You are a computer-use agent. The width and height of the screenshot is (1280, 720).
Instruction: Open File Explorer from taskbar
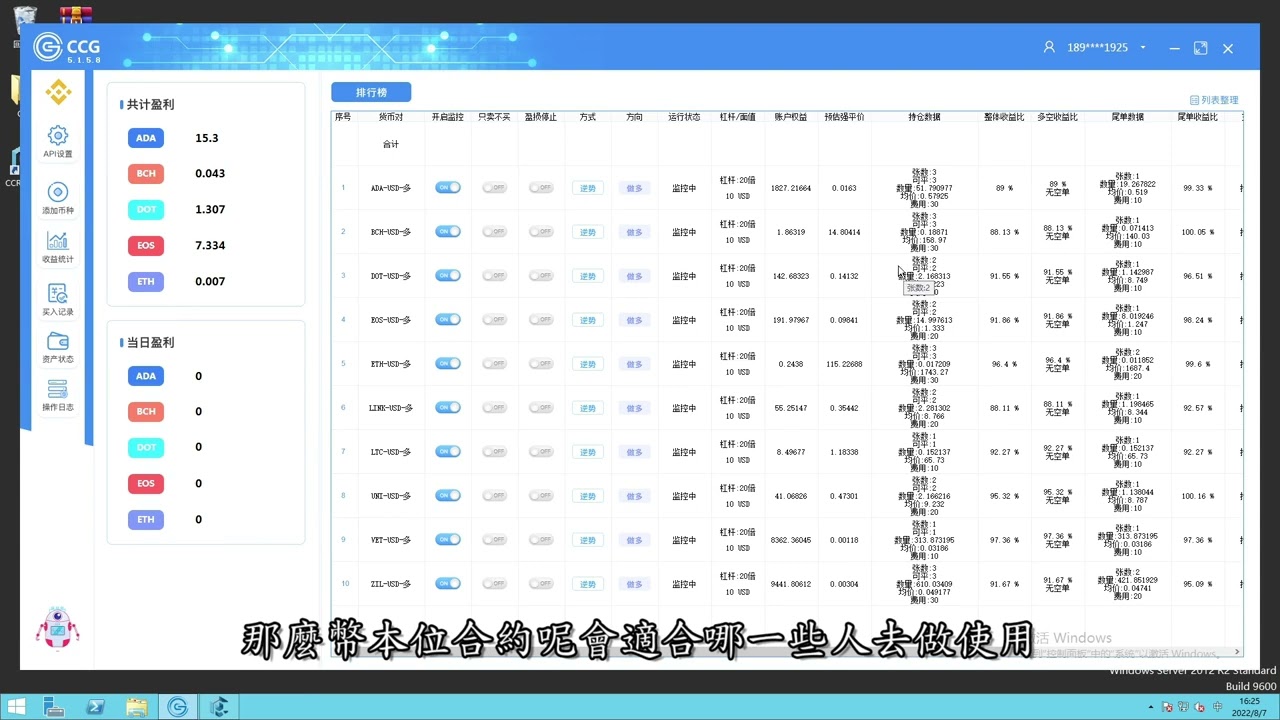[x=137, y=707]
